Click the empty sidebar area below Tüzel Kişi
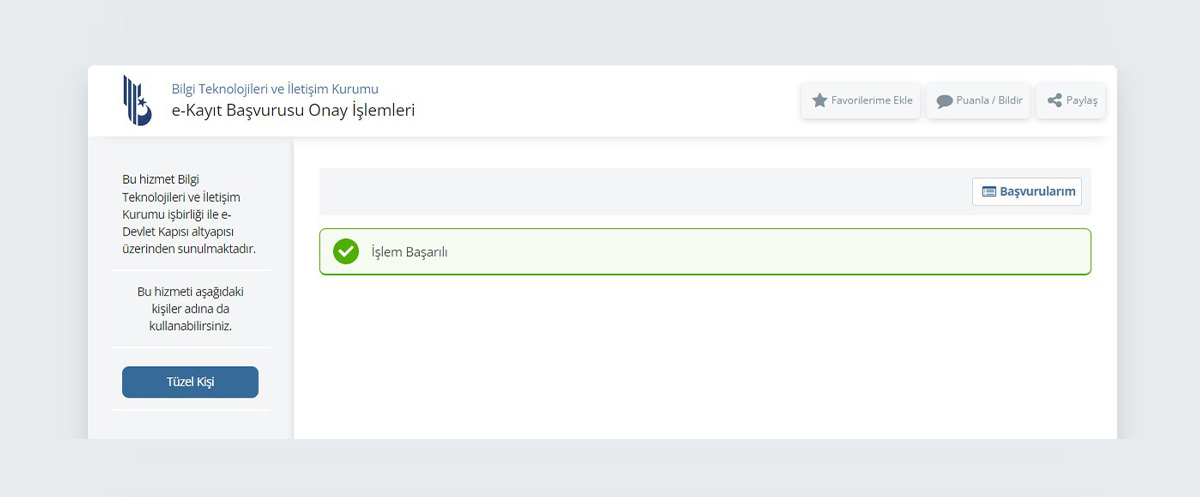Viewport: 1200px width, 497px height. [x=190, y=424]
